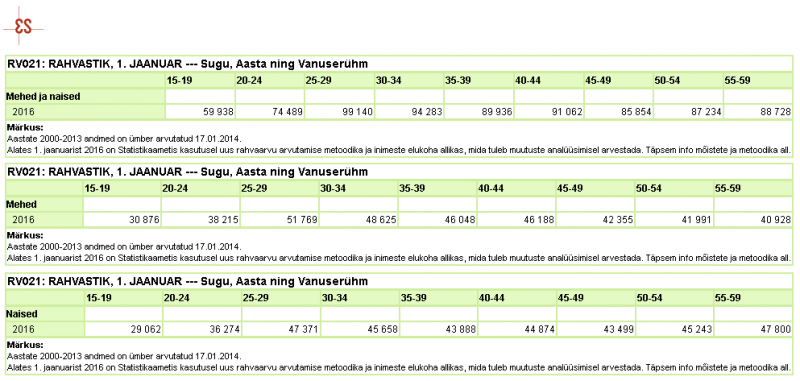Click the 55-59 header in first table
This screenshot has height=381, width=800.
(738, 81)
